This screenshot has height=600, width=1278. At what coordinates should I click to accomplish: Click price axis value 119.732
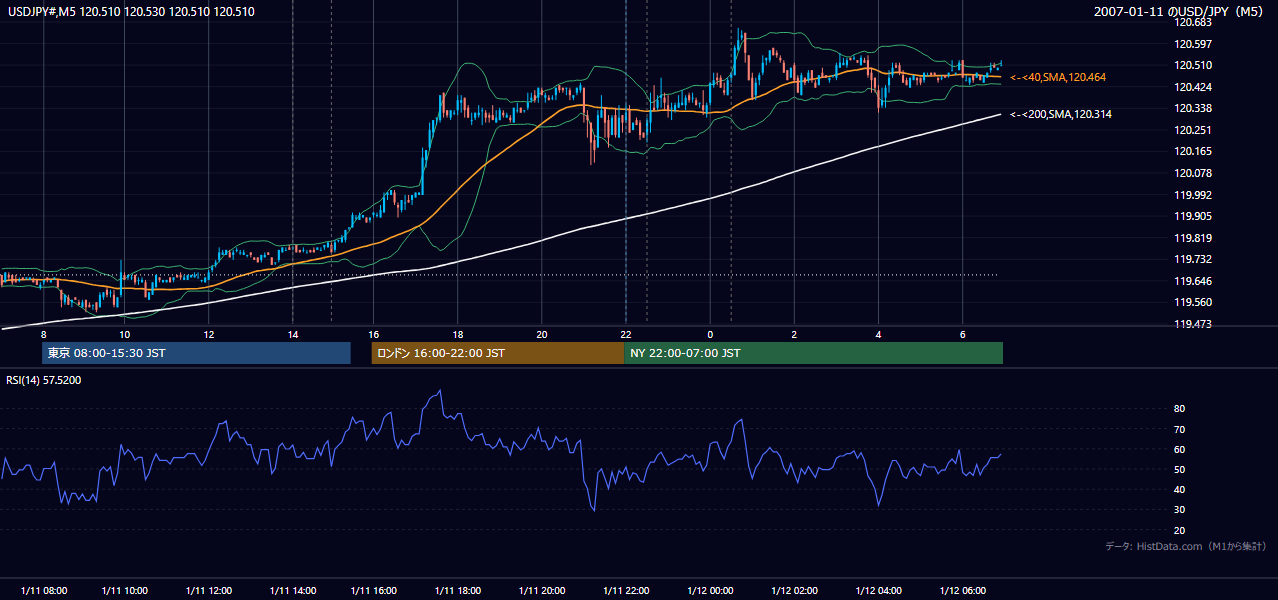point(1194,259)
